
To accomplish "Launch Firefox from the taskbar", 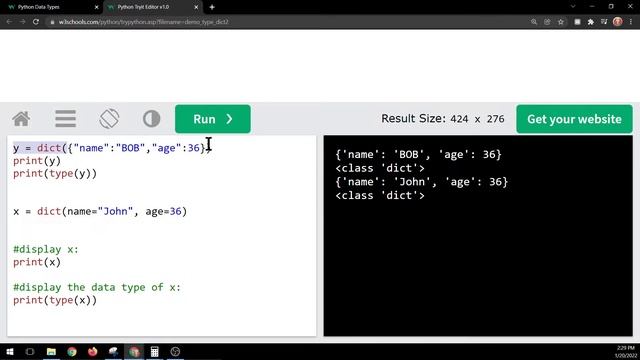I will coord(93,351).
